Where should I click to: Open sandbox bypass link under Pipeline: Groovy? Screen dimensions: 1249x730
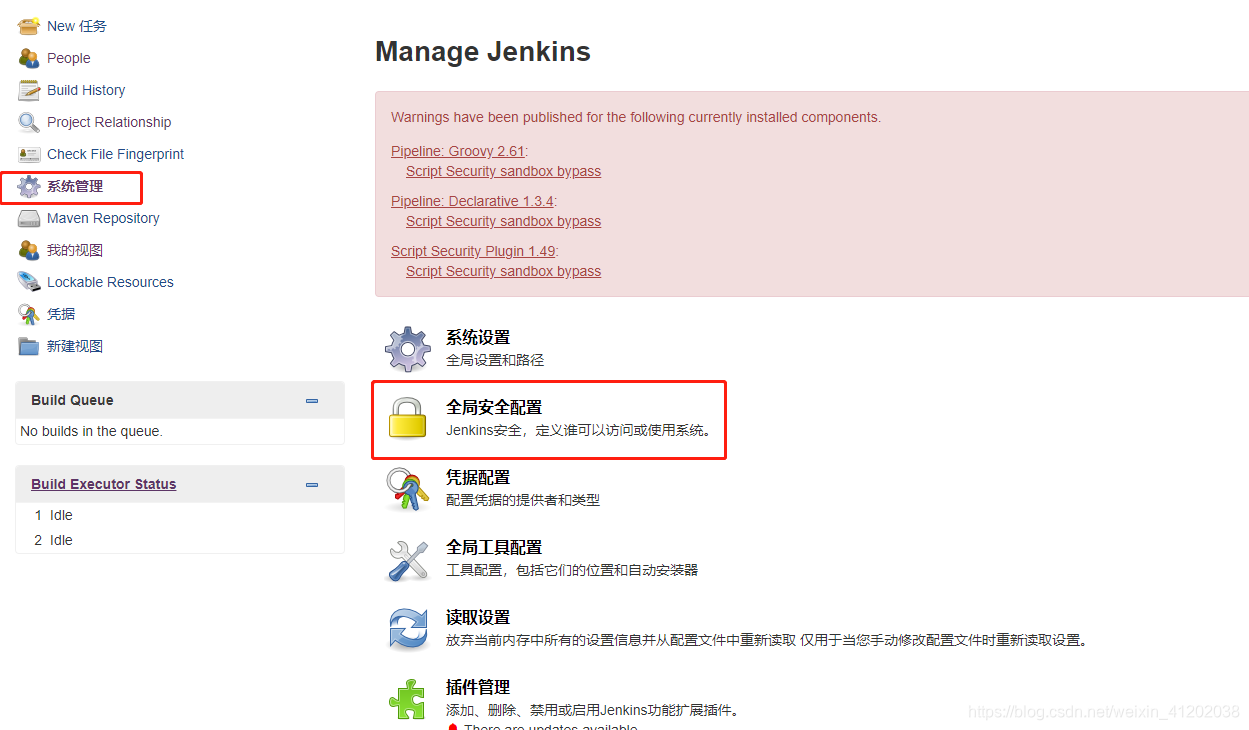[x=503, y=171]
